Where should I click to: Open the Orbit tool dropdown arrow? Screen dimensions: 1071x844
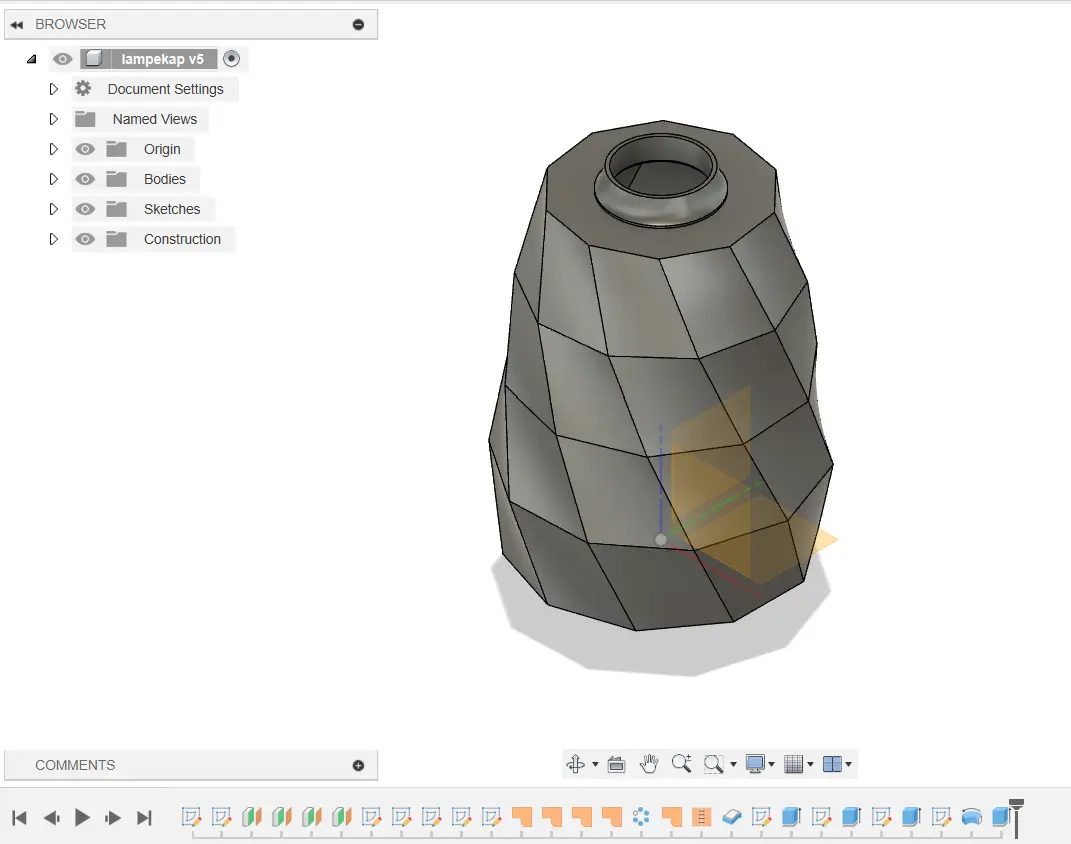pos(595,764)
